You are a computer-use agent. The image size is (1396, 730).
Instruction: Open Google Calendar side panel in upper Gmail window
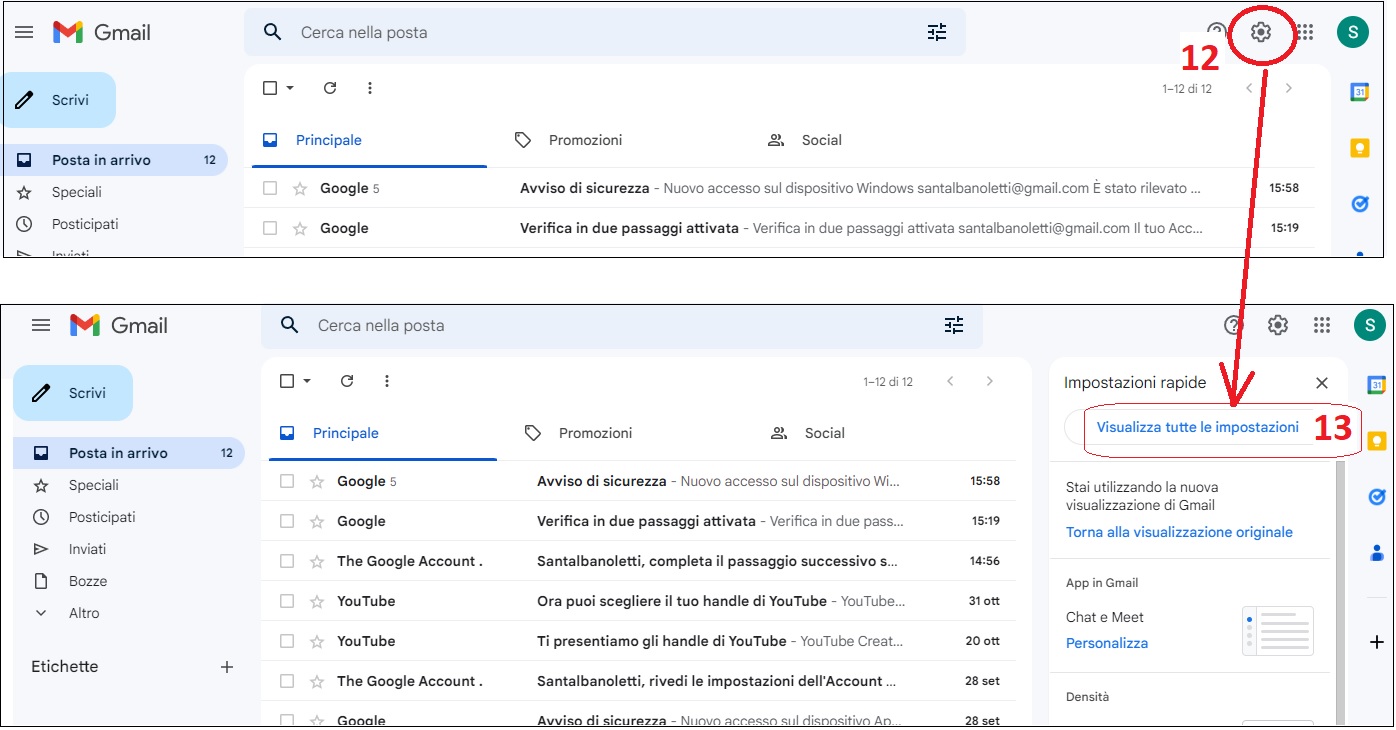[1360, 92]
